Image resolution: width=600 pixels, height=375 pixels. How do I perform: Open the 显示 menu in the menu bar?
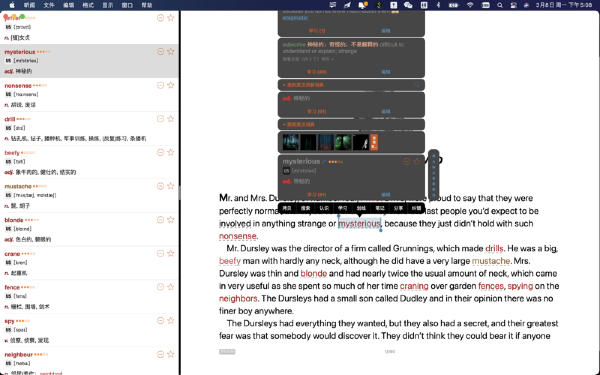[108, 5]
